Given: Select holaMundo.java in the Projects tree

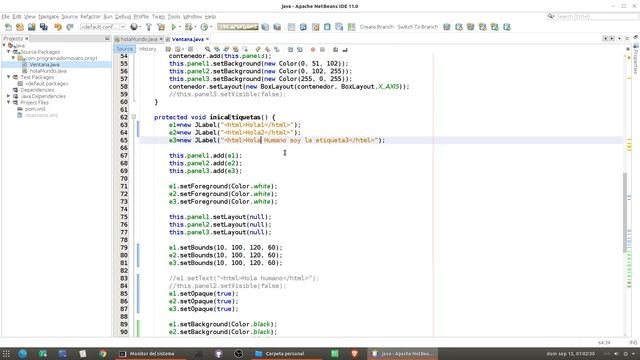Looking at the screenshot, I should click(x=48, y=71).
